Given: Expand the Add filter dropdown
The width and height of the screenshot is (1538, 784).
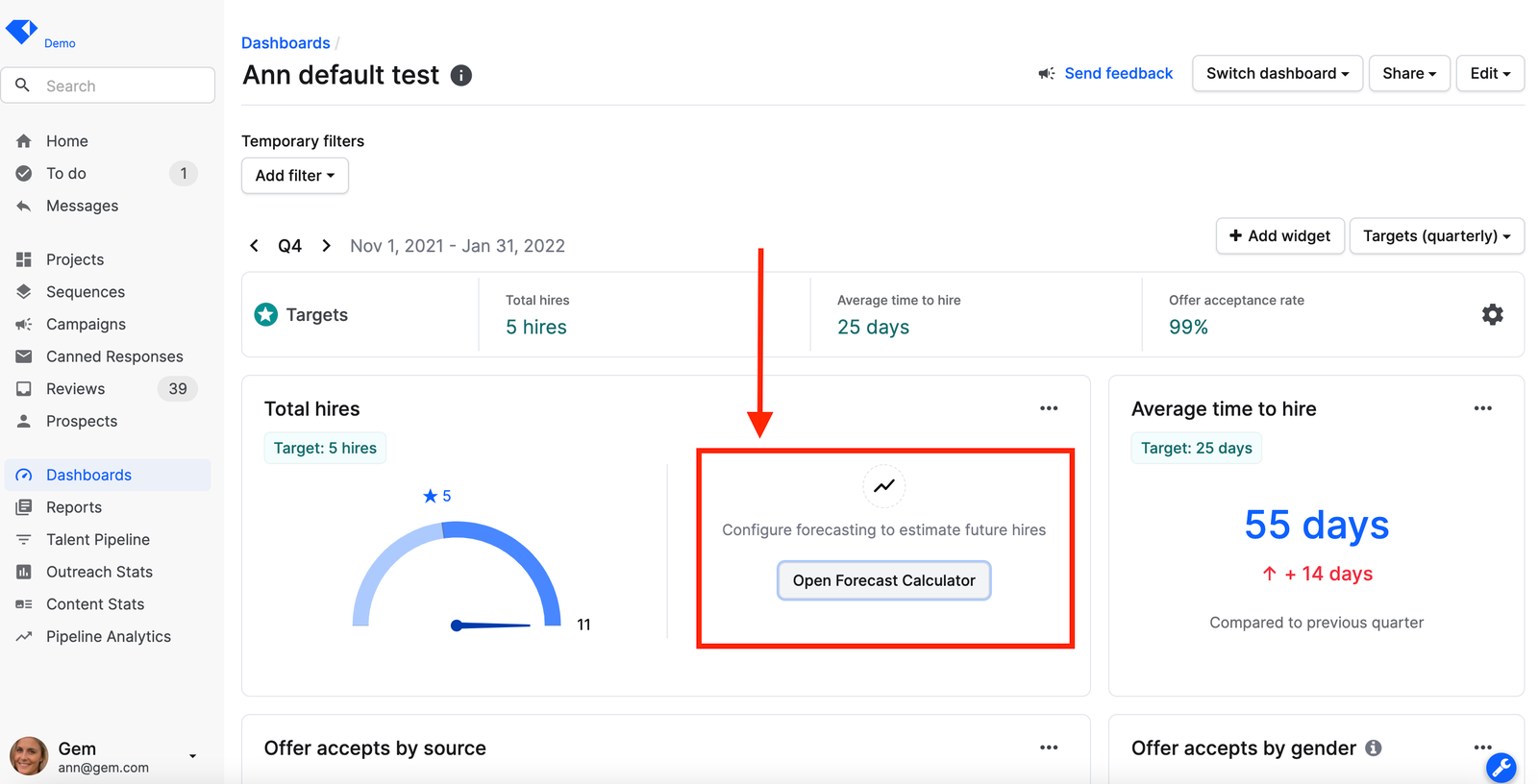Looking at the screenshot, I should click(294, 176).
